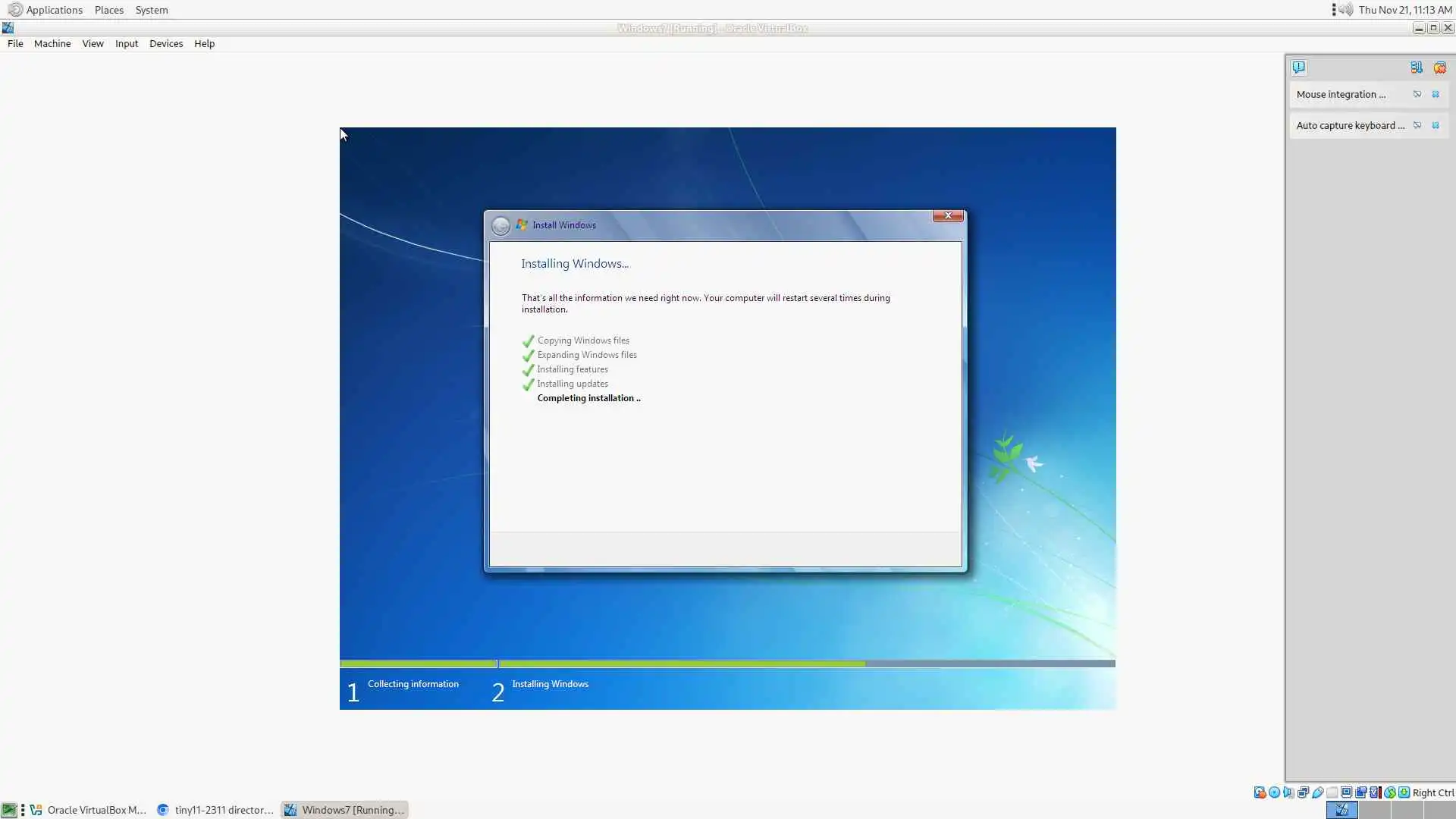Click the installer back arrow button
Viewport: 1456px width, 819px height.
[x=500, y=226]
